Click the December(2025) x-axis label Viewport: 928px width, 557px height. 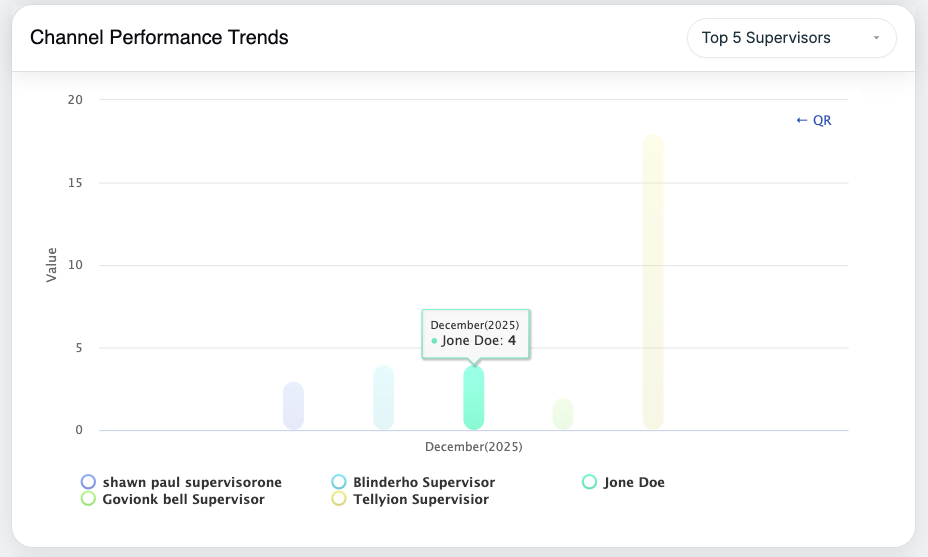tap(473, 446)
